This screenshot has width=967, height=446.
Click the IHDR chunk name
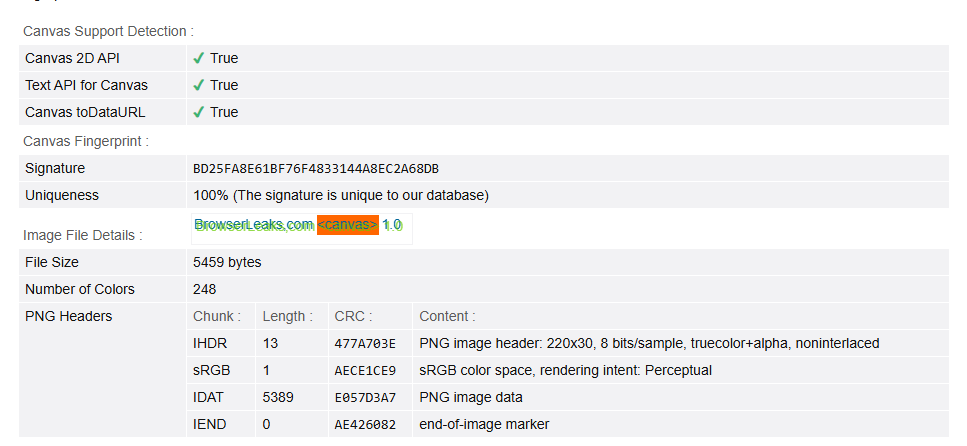click(209, 343)
